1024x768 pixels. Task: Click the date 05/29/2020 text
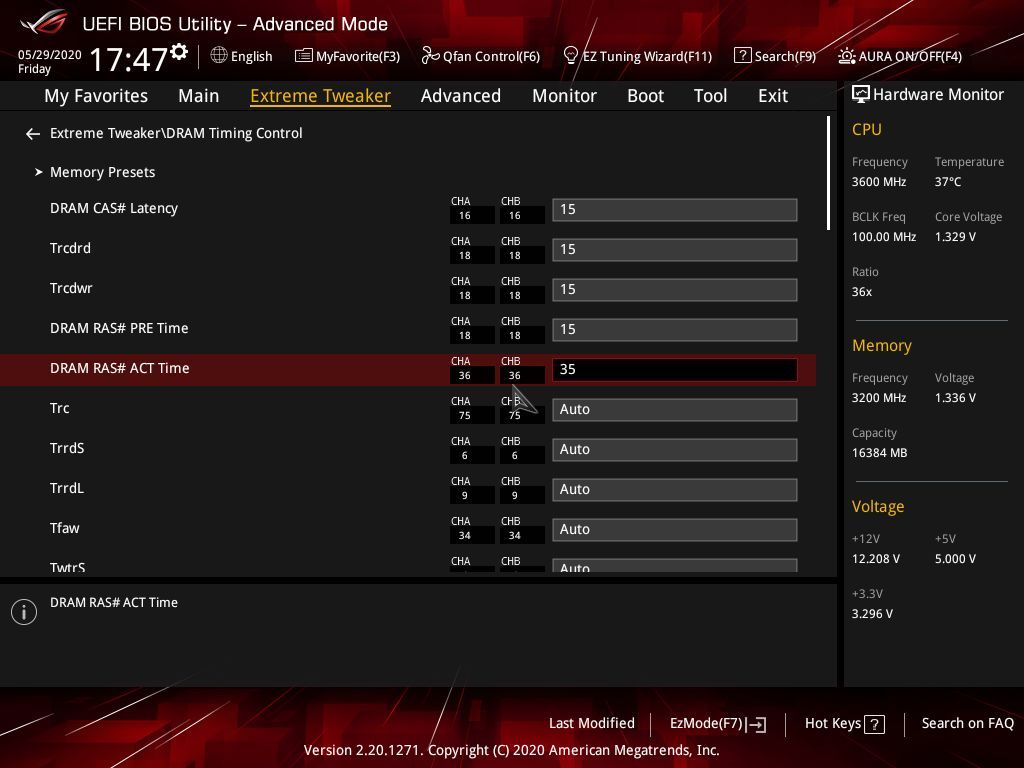[50, 55]
